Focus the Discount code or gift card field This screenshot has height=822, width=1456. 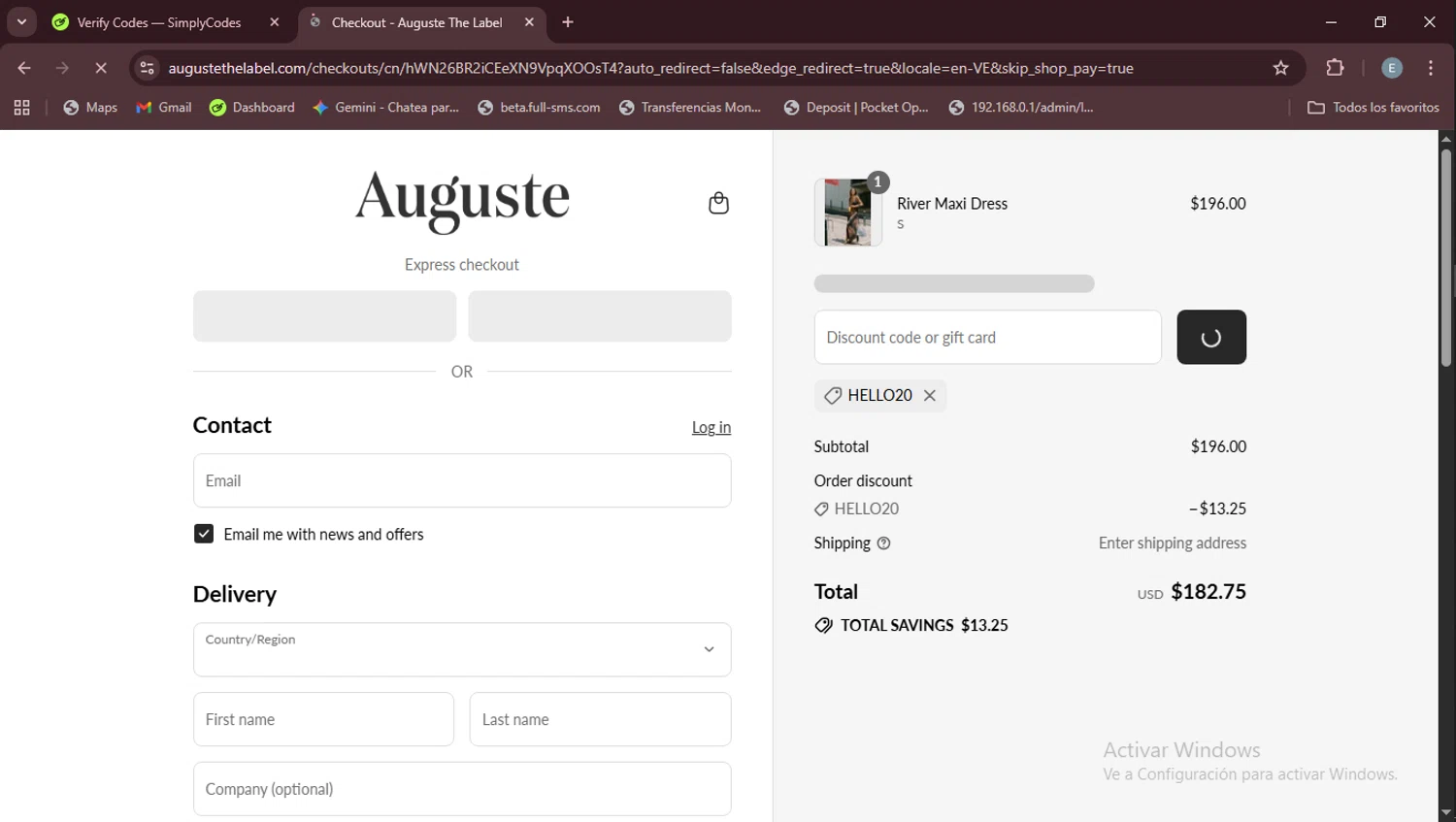coord(987,337)
